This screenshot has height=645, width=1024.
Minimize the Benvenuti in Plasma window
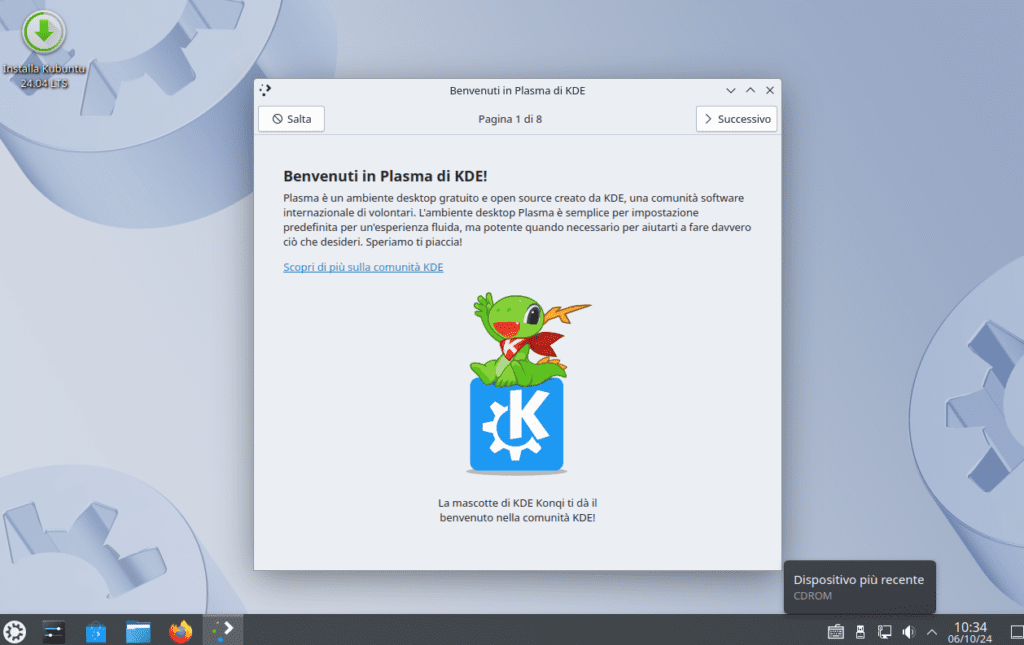731,91
